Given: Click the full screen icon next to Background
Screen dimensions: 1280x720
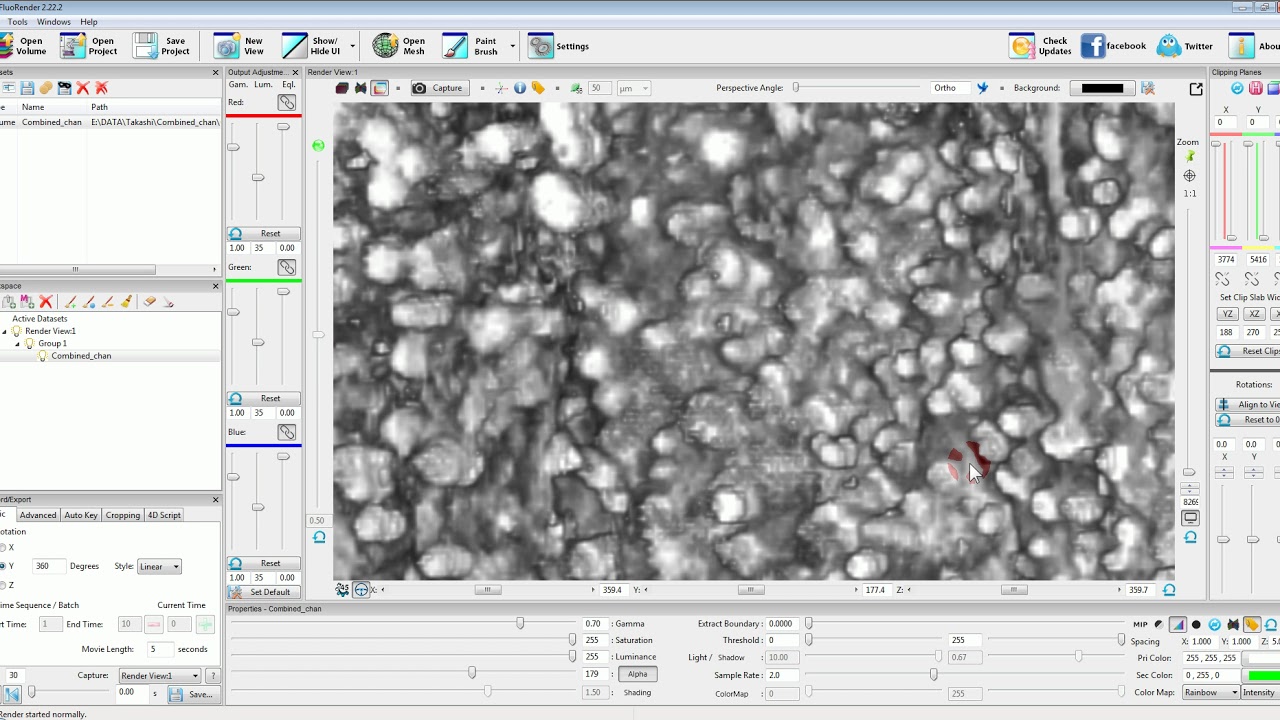Looking at the screenshot, I should 1196,88.
